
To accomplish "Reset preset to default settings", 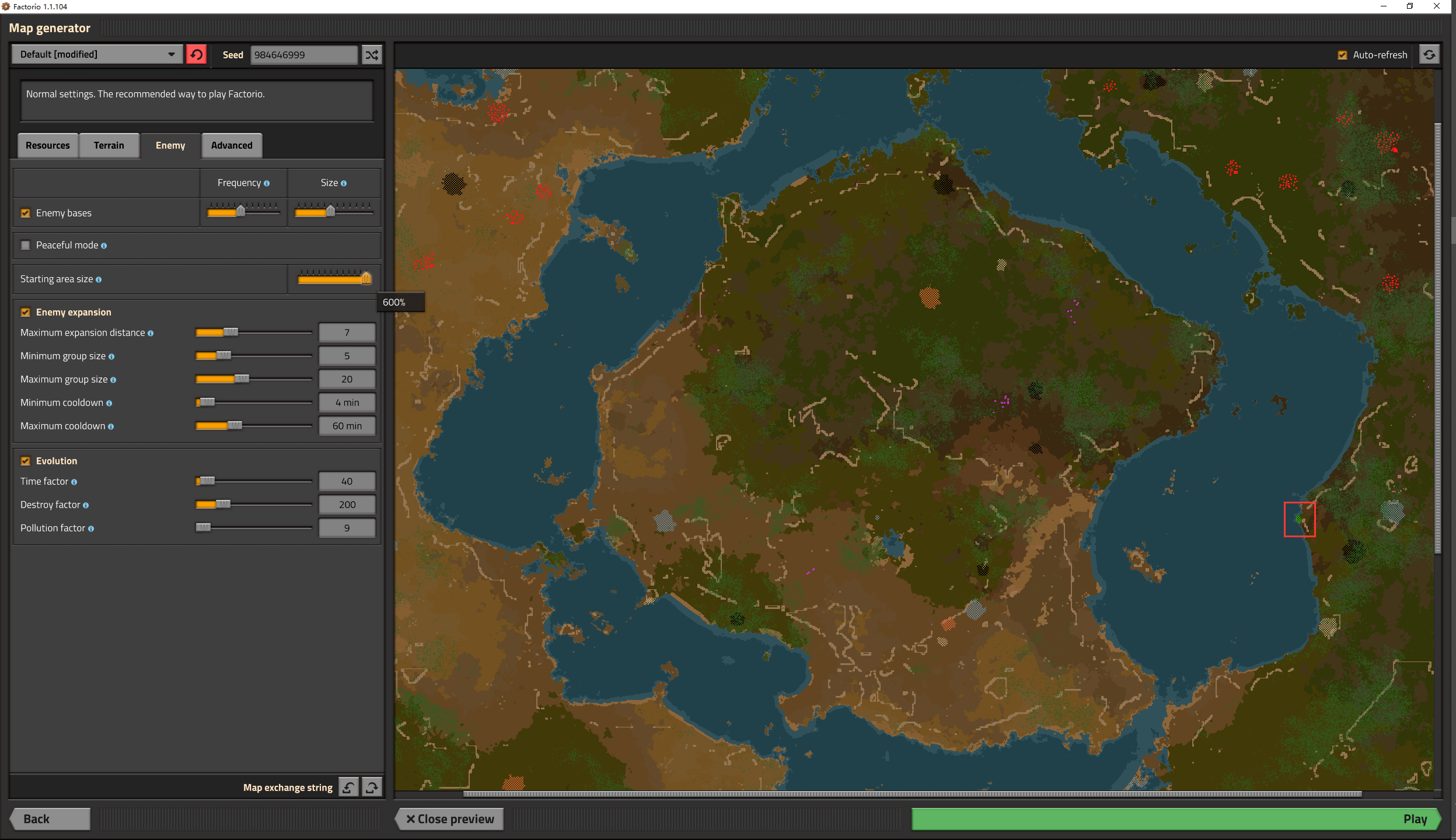I will click(197, 55).
